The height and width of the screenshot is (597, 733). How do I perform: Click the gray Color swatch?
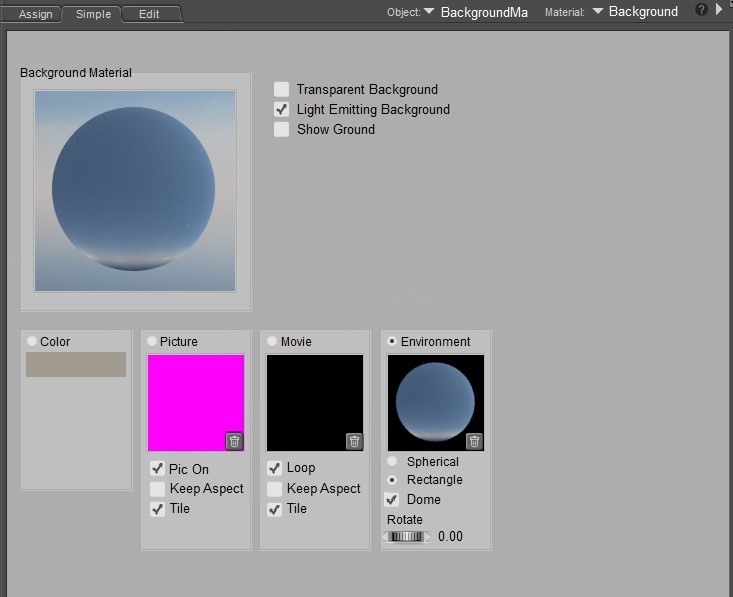pyautogui.click(x=76, y=364)
